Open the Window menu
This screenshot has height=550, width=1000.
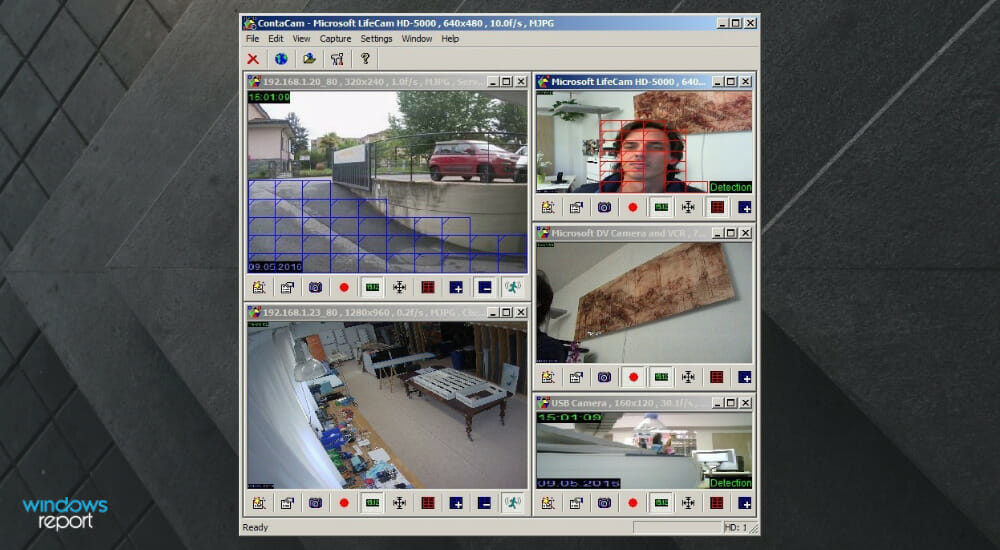coord(416,39)
